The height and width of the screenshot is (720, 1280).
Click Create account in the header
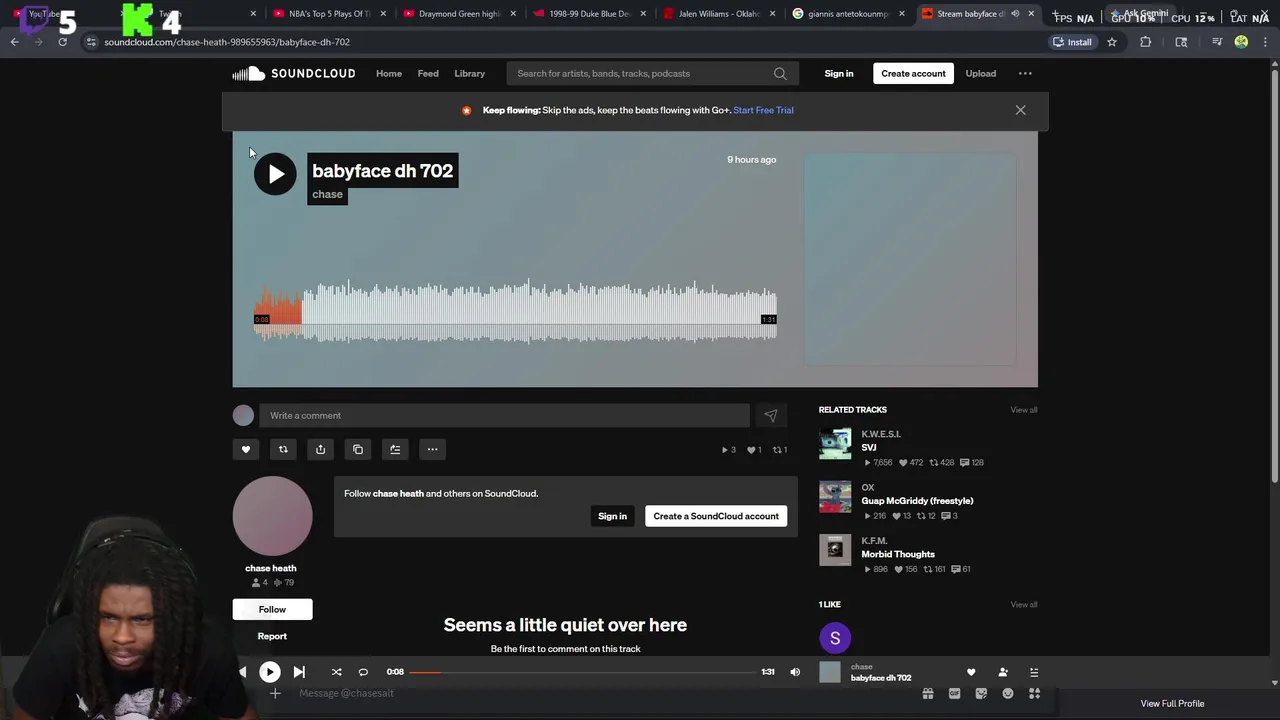click(x=913, y=73)
